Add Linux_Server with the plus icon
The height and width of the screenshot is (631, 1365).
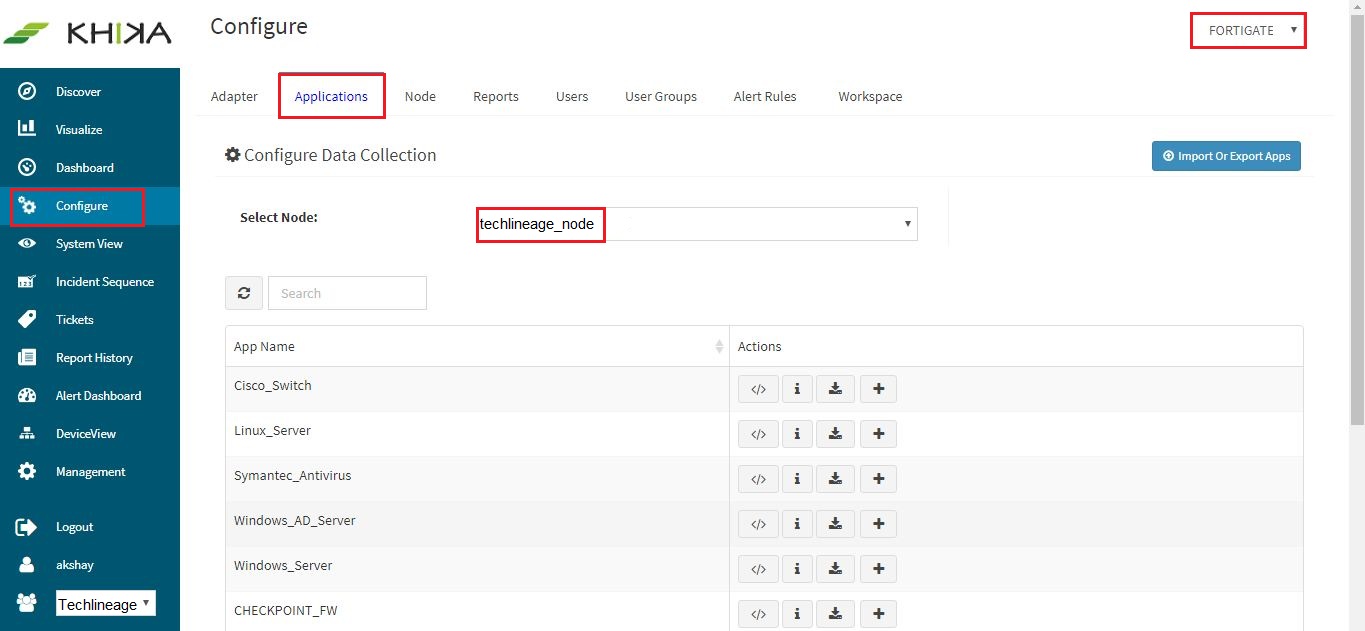click(878, 434)
